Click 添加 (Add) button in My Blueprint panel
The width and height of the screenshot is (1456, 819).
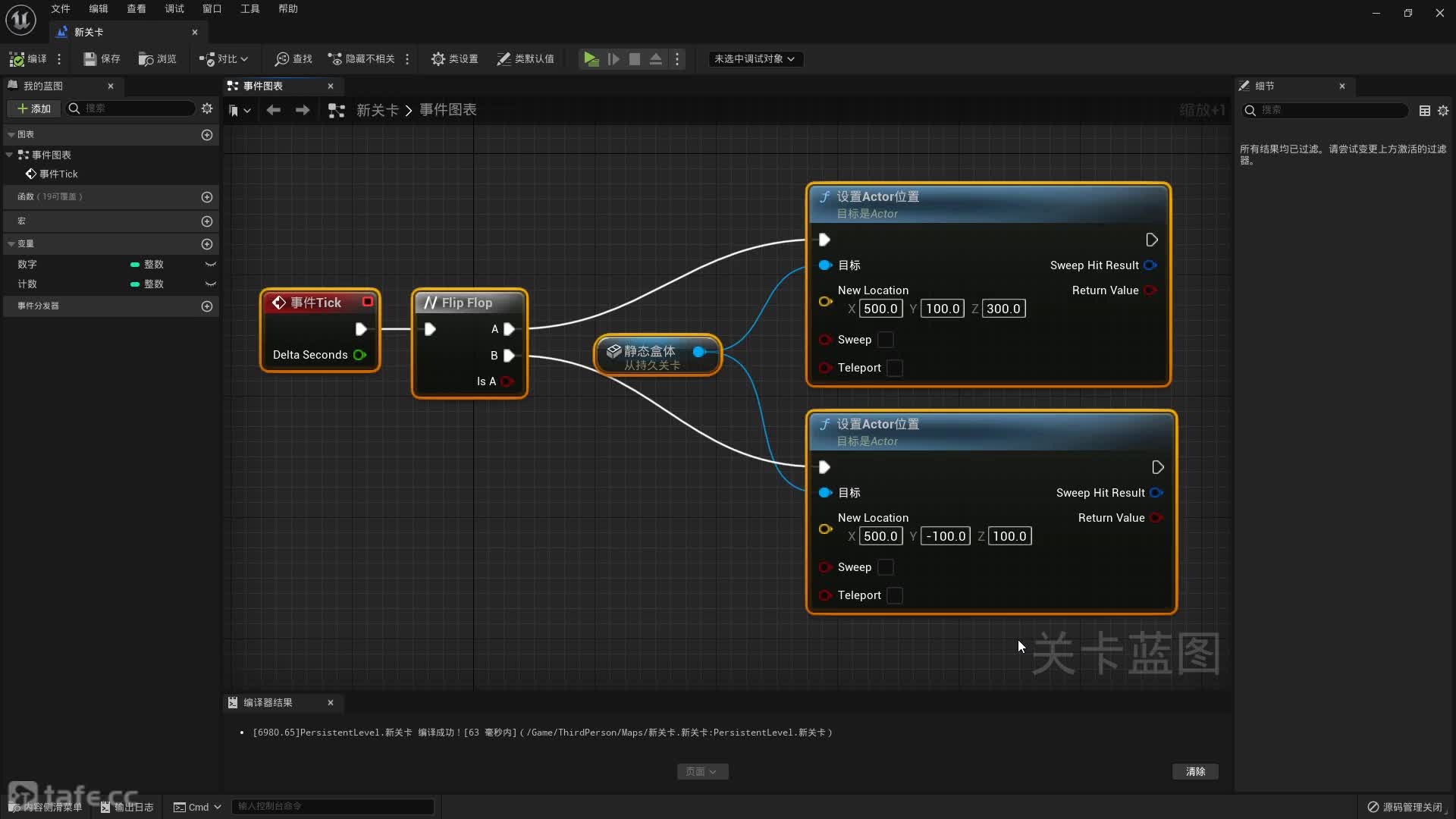click(x=32, y=108)
